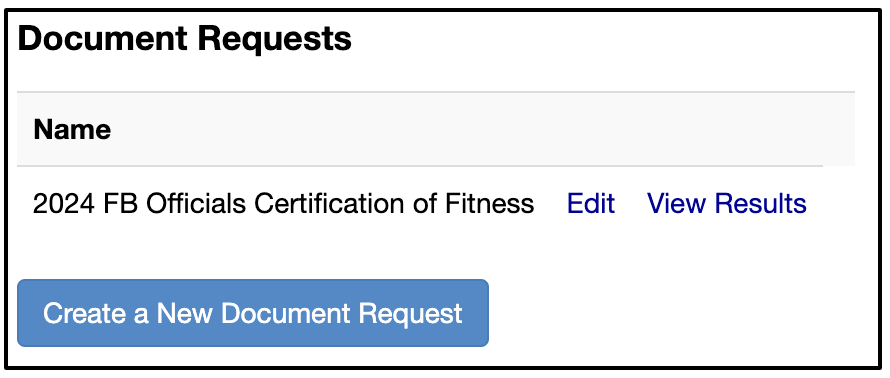Start a new document request
Image resolution: width=890 pixels, height=378 pixels.
point(253,313)
